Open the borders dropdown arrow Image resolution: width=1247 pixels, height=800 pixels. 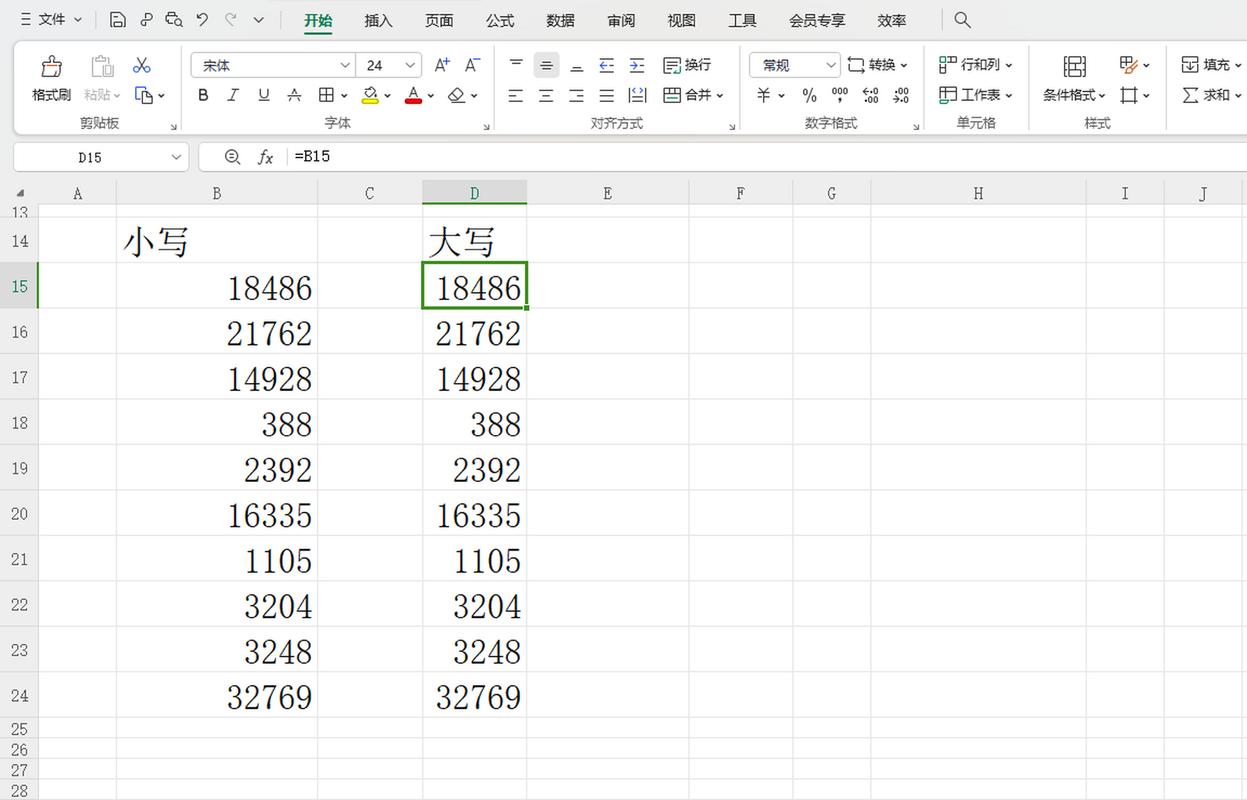[344, 96]
